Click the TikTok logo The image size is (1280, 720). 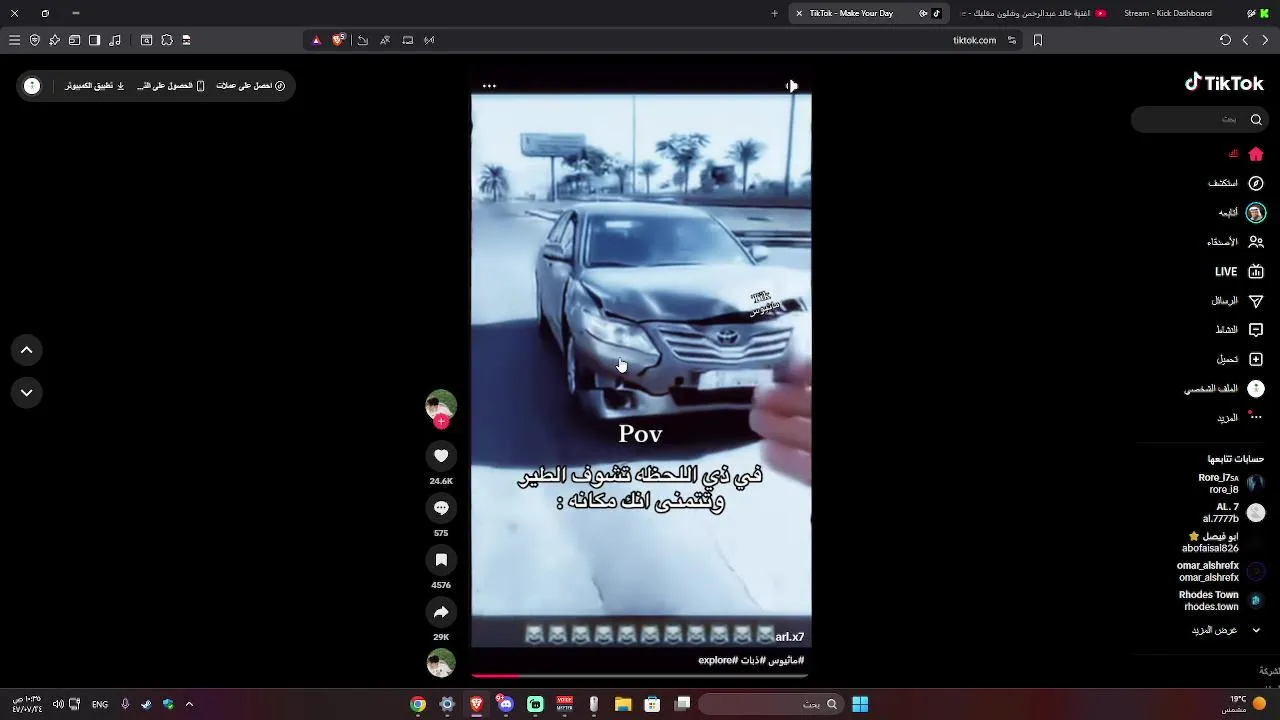coord(1225,83)
